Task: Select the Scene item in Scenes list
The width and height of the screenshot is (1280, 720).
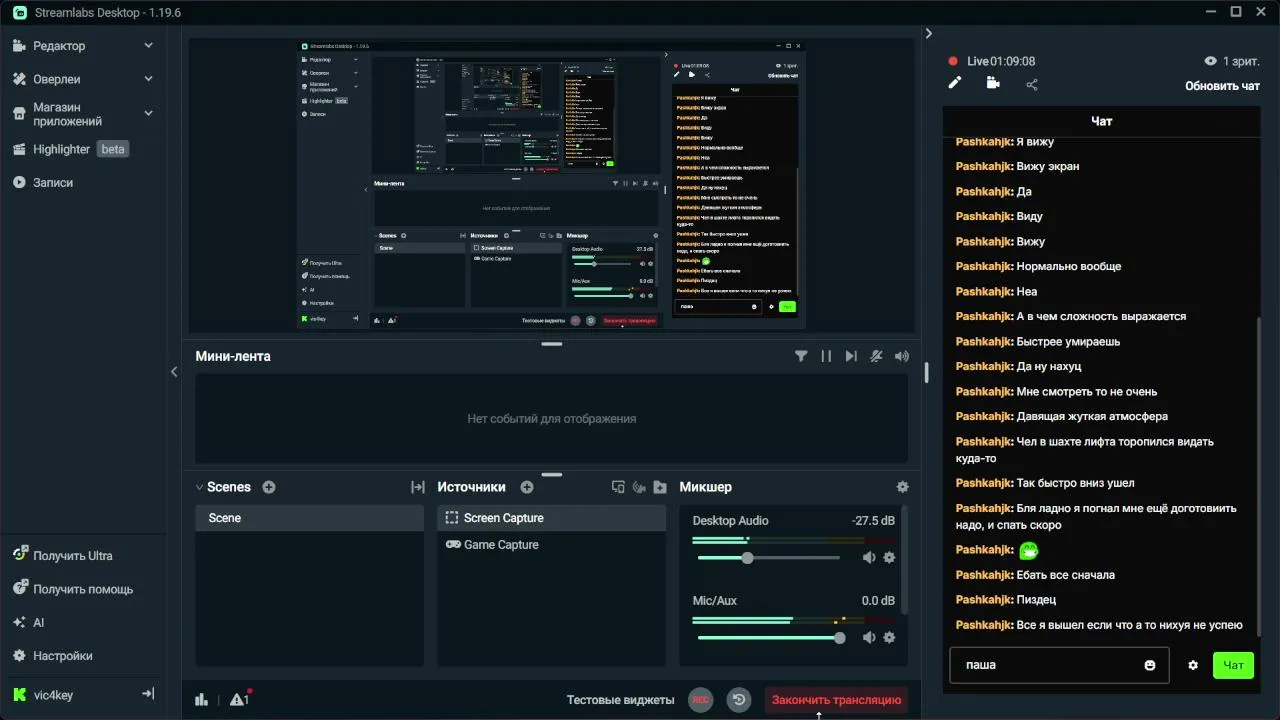Action: (309, 518)
